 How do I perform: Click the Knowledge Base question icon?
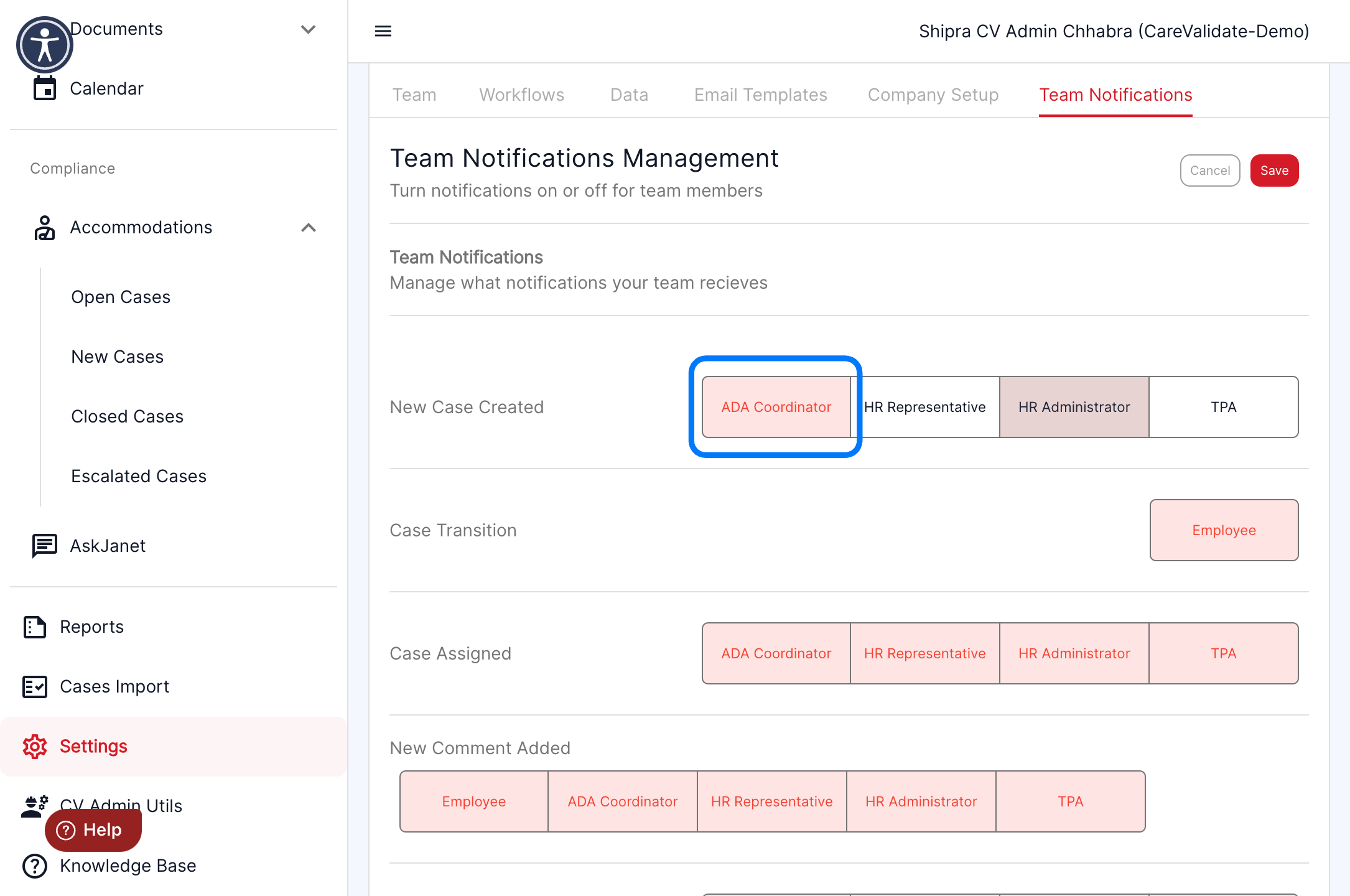tap(35, 866)
